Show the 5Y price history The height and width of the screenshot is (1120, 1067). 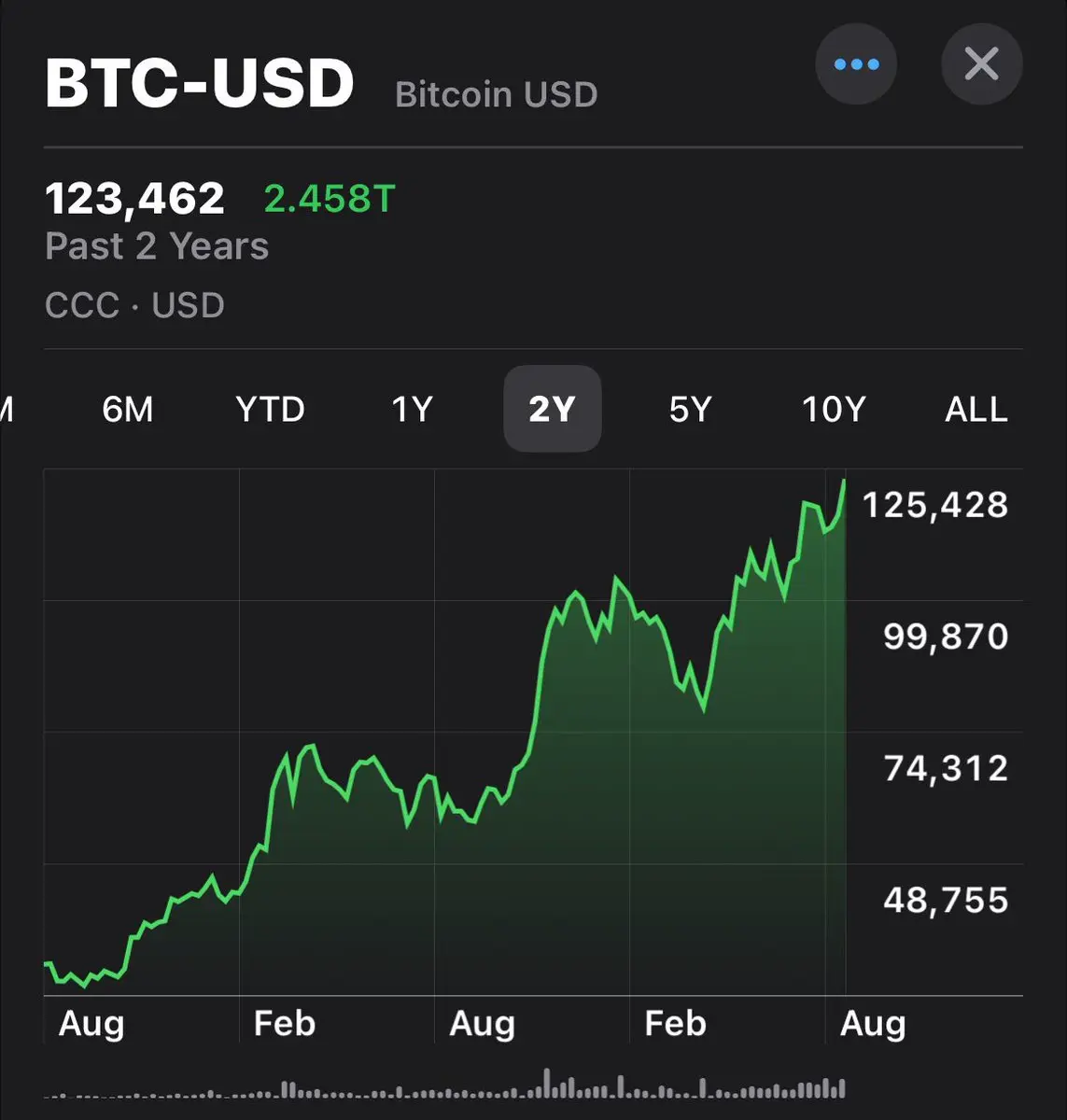(691, 409)
